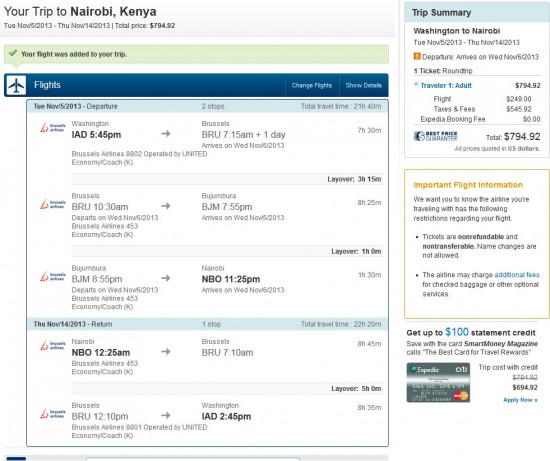Screen dimensions: 550x461
Task: Select the Tue Nov/5/2013 Departure header row
Action: point(207,106)
